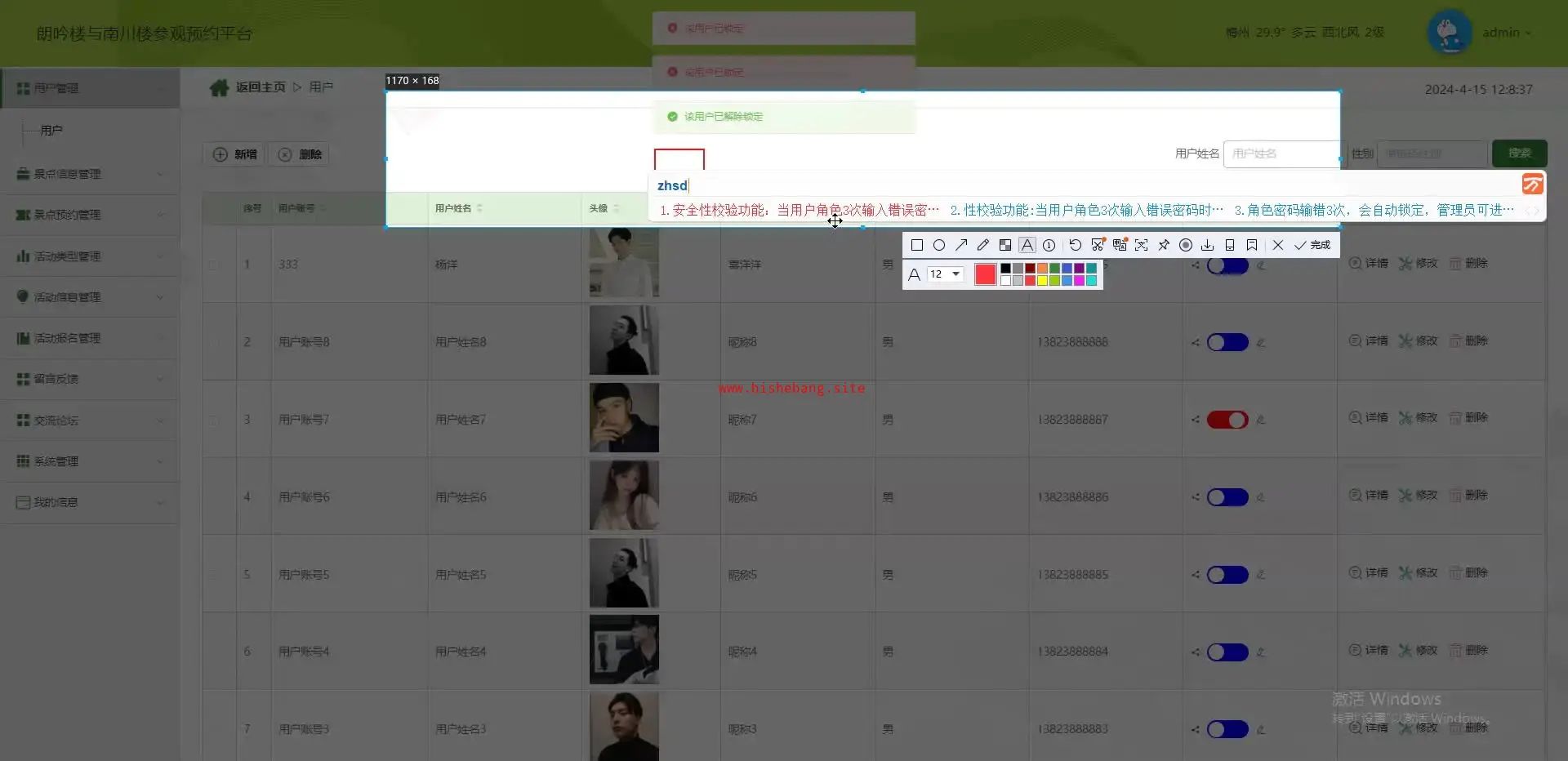Viewport: 1568px width, 761px height.
Task: Open 我的信息 in the sidebar
Action: [90, 502]
